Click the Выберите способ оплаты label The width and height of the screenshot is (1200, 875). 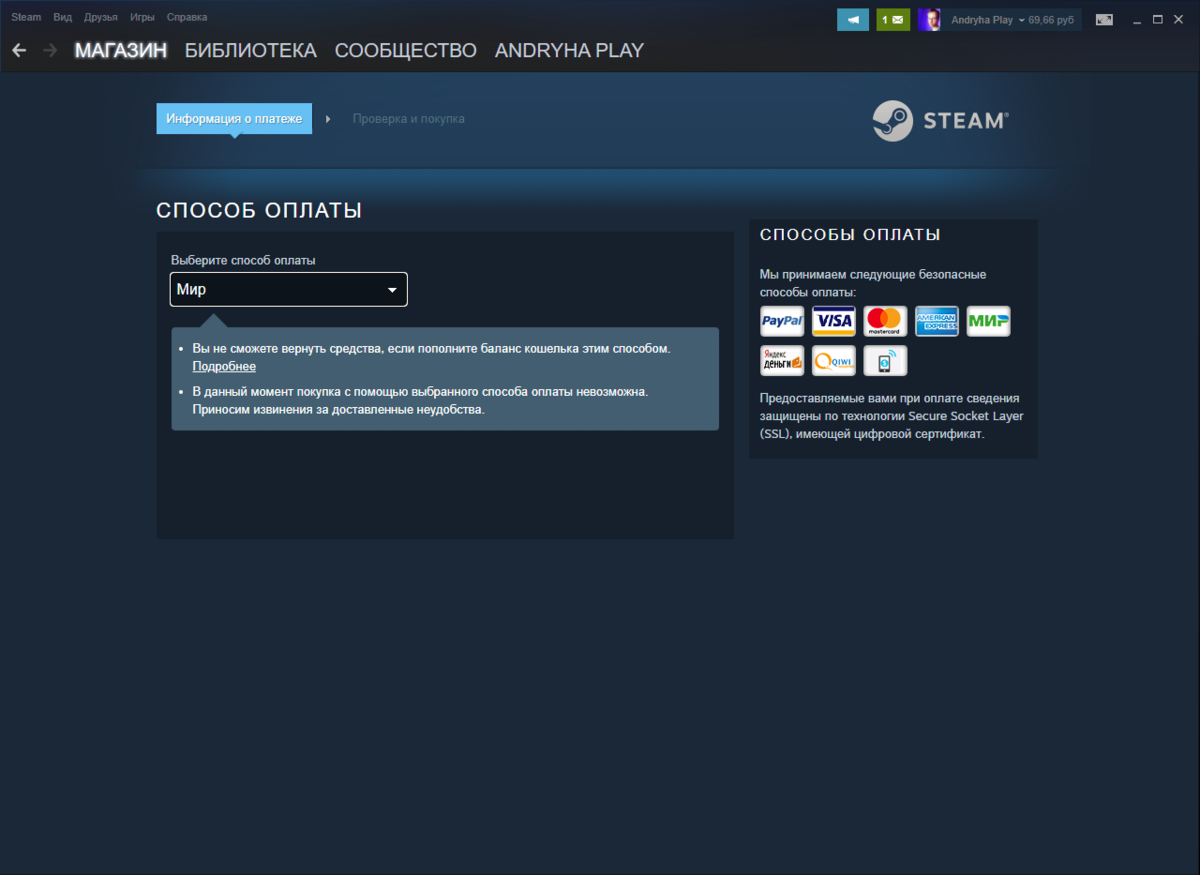coord(243,260)
